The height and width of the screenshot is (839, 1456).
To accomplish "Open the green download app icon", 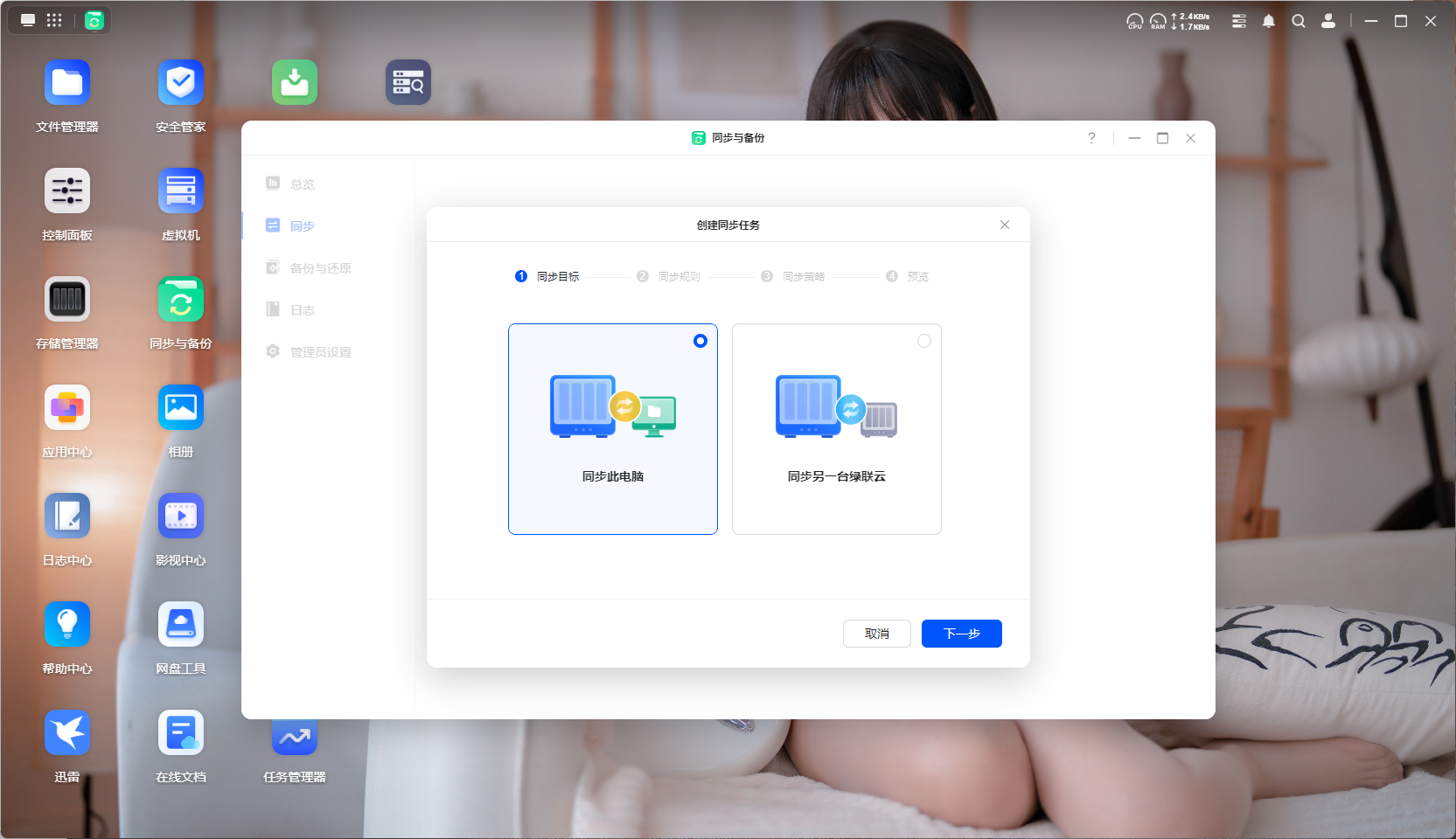I will [295, 83].
